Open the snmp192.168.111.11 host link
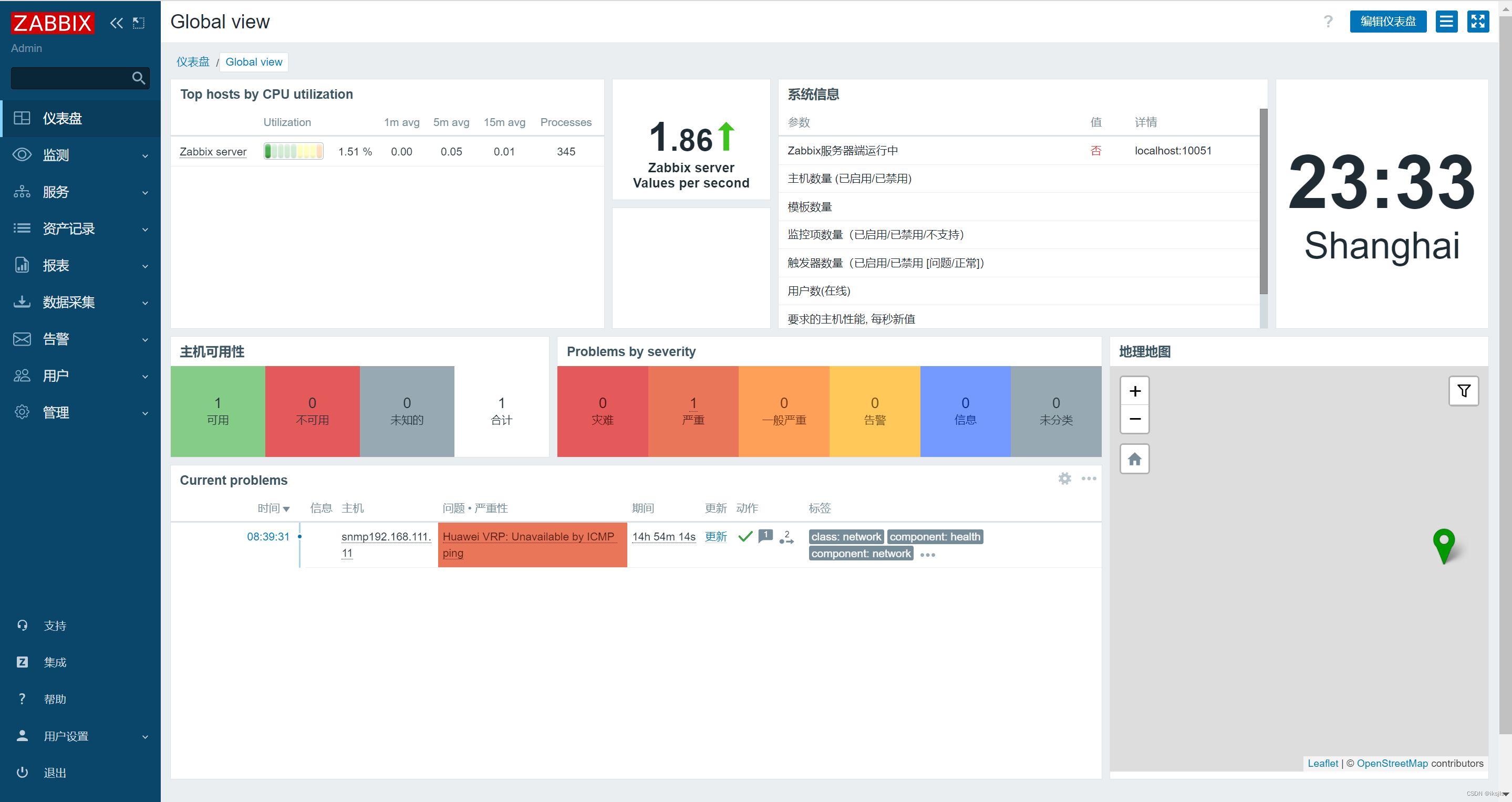 pyautogui.click(x=386, y=545)
